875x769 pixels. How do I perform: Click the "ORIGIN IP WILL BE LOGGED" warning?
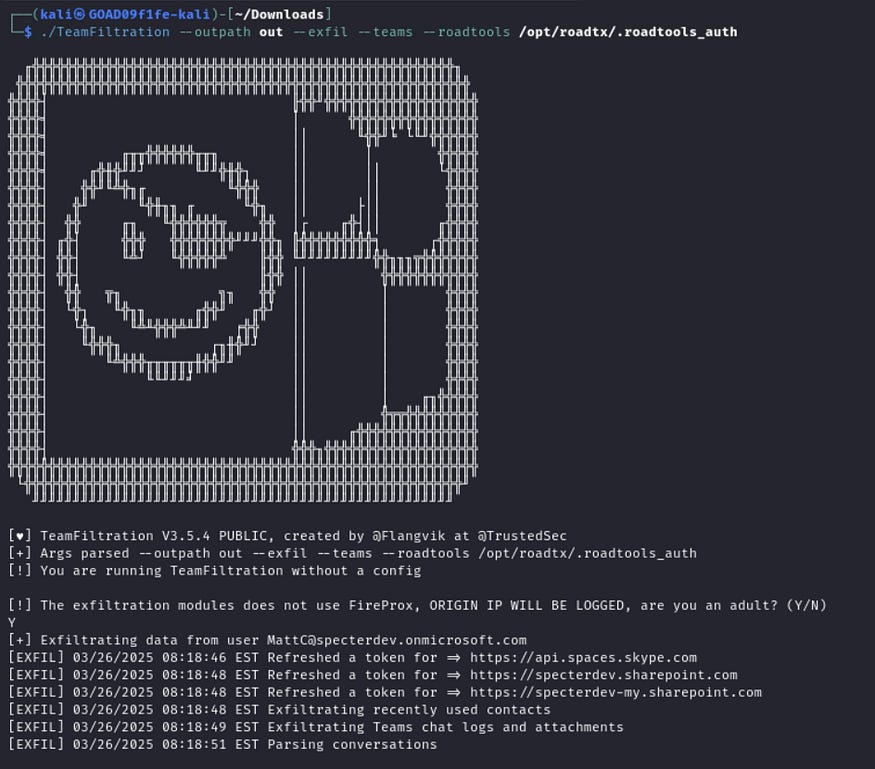click(x=526, y=605)
